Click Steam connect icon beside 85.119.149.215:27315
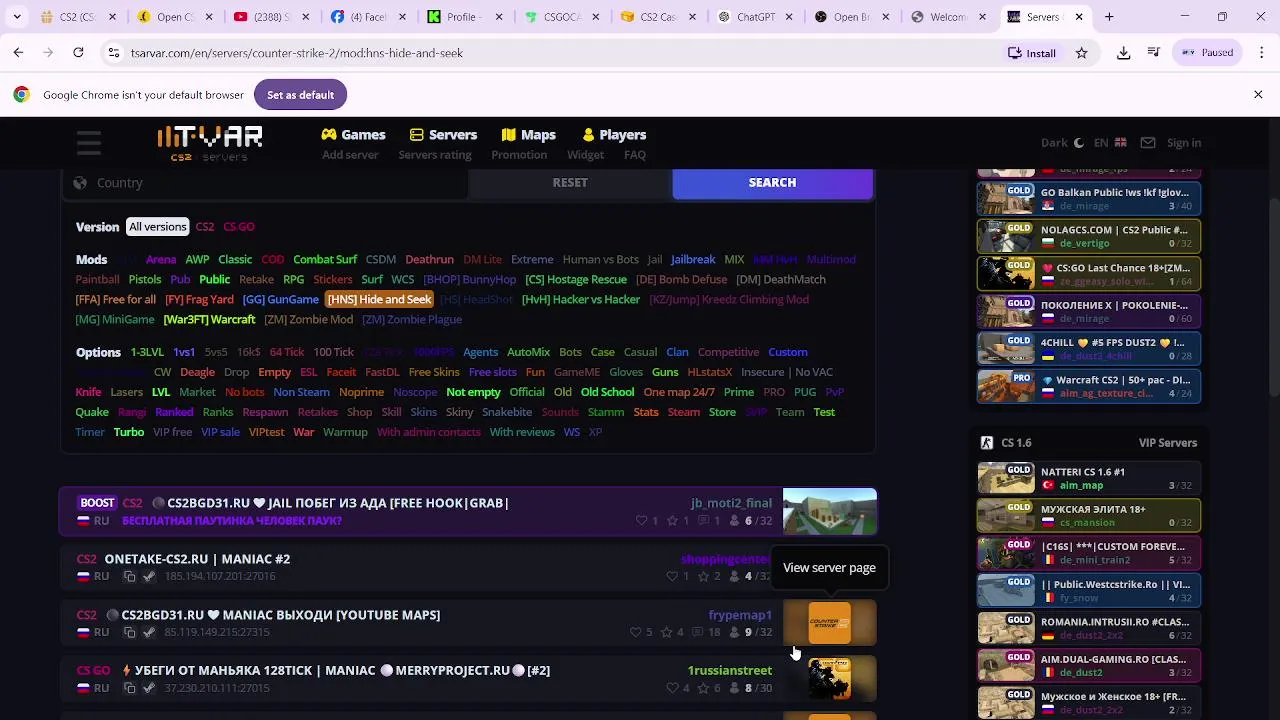This screenshot has width=1280, height=720. pos(149,633)
